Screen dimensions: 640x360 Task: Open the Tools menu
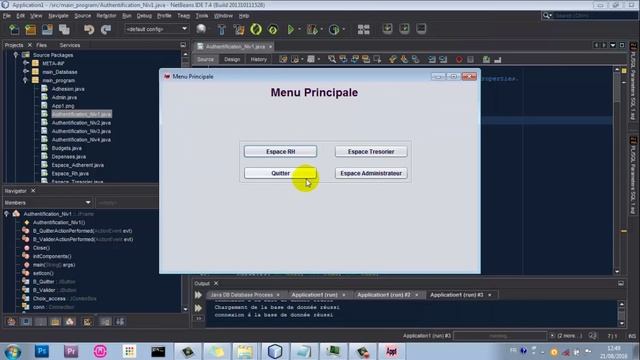coord(202,16)
